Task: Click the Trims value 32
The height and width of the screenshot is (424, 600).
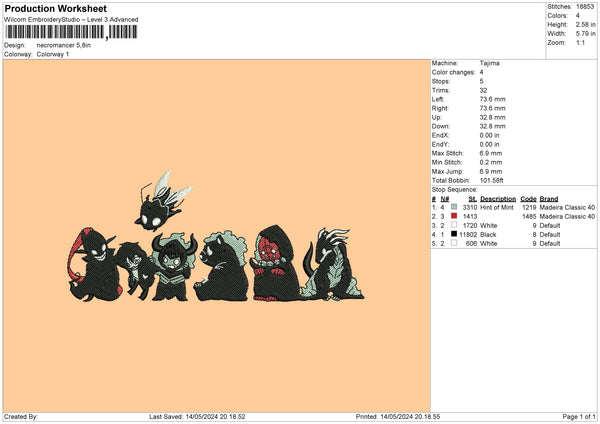Action: pos(483,90)
